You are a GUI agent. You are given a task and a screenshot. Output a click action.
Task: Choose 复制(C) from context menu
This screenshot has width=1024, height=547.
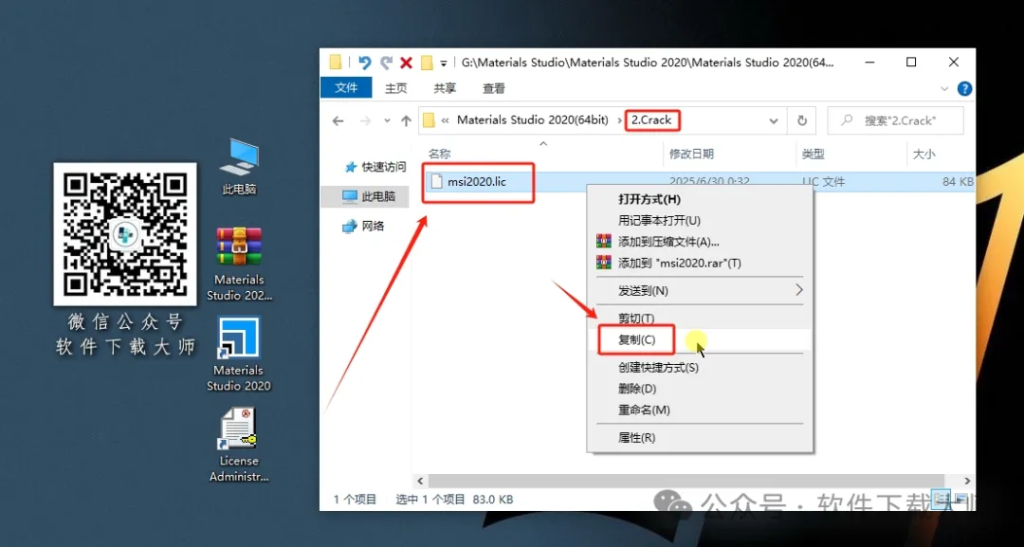tap(699, 339)
